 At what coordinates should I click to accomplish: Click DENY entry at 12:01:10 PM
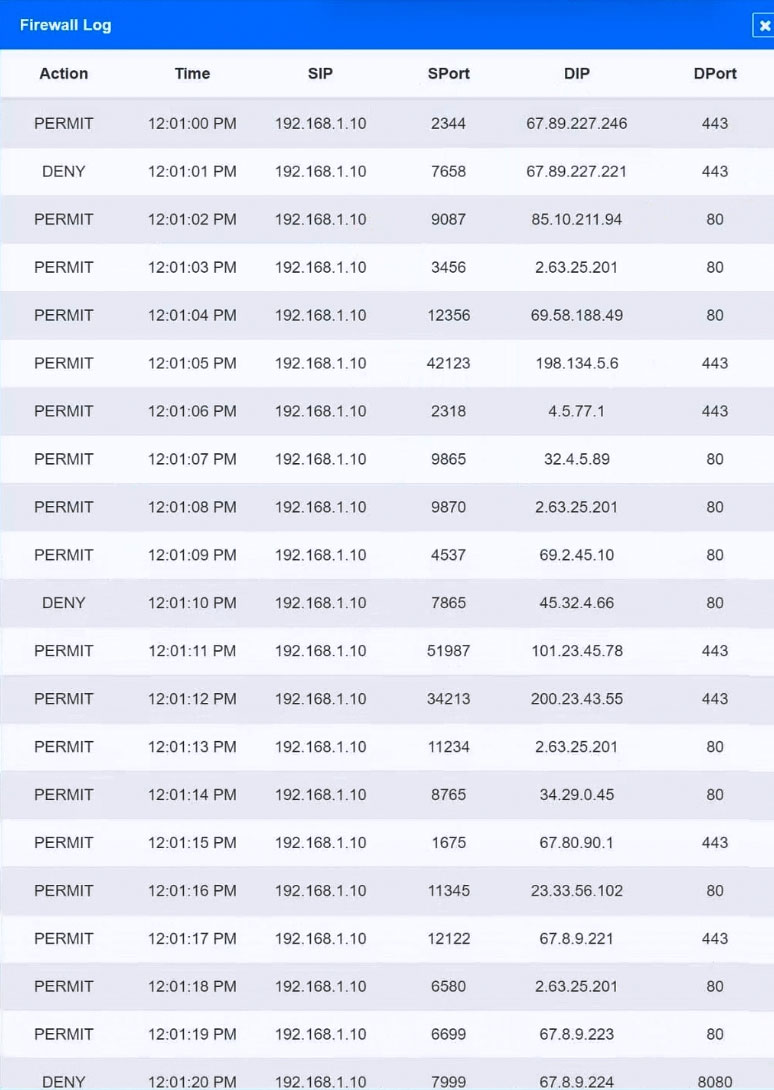tap(63, 603)
